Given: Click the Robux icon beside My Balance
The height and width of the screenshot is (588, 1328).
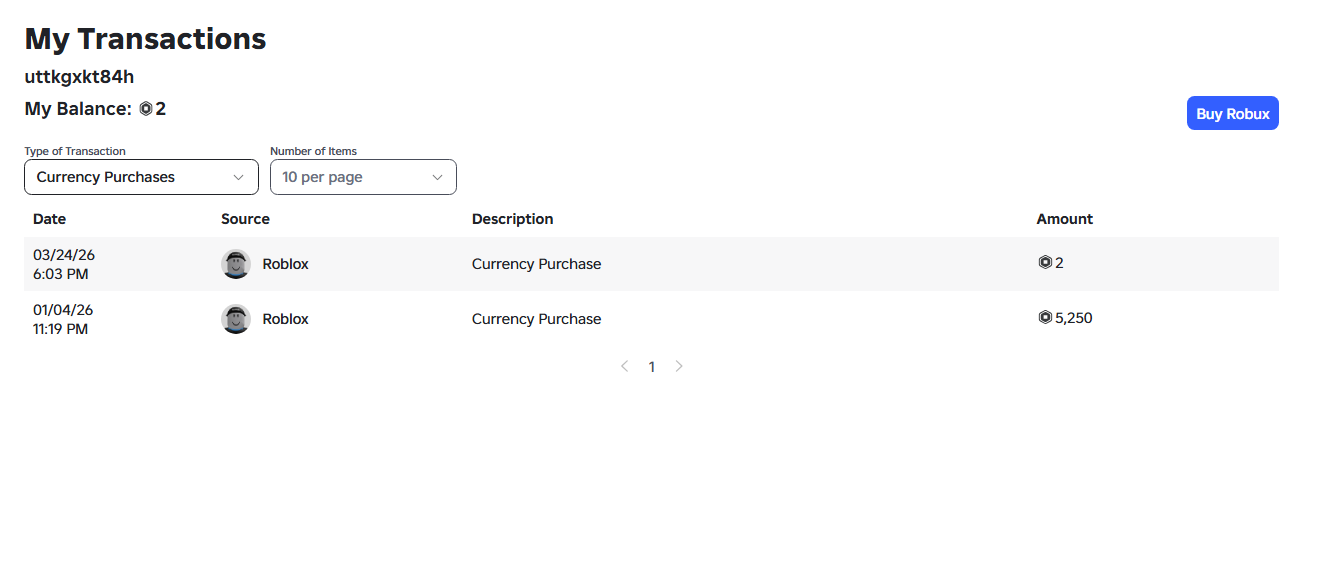Looking at the screenshot, I should click(146, 109).
